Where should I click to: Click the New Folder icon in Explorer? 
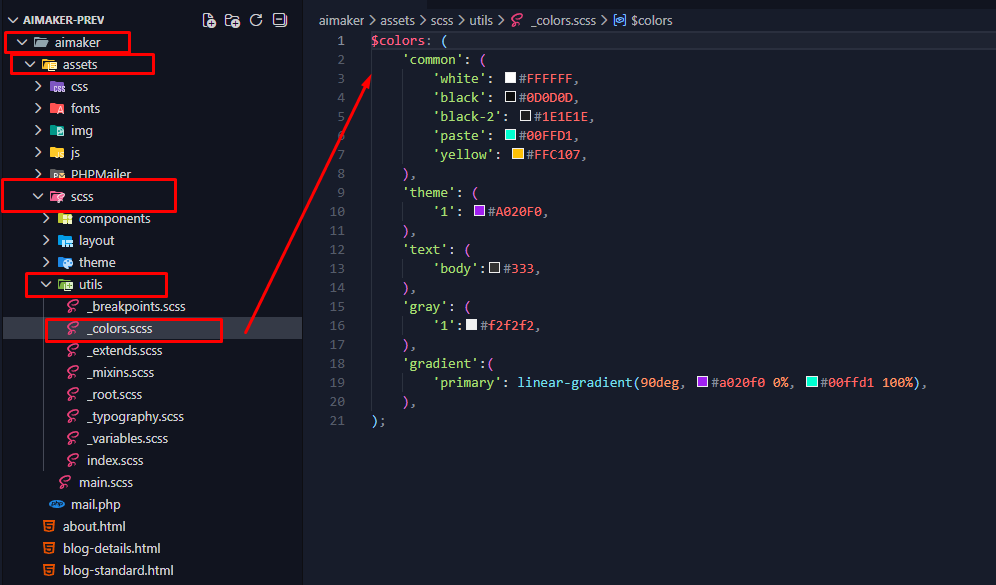tap(232, 20)
